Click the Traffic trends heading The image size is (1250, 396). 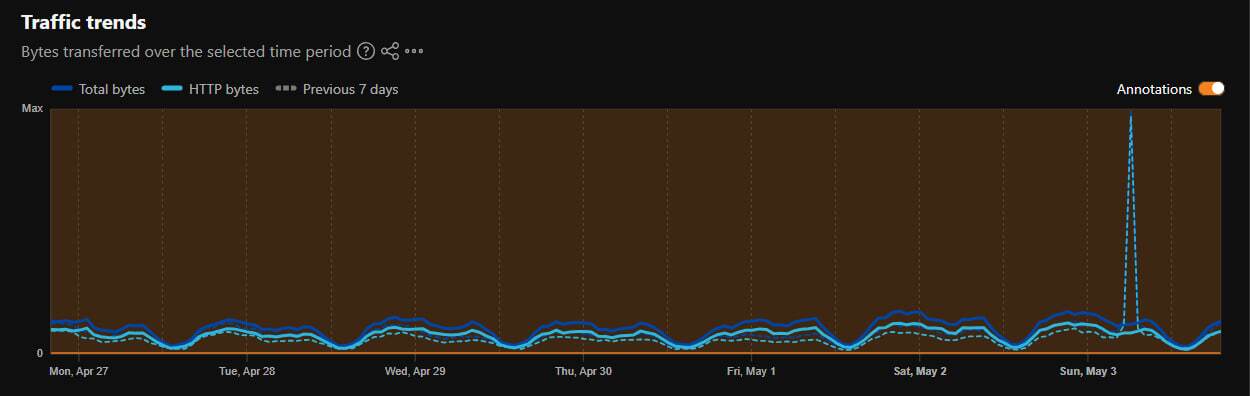pyautogui.click(x=84, y=22)
